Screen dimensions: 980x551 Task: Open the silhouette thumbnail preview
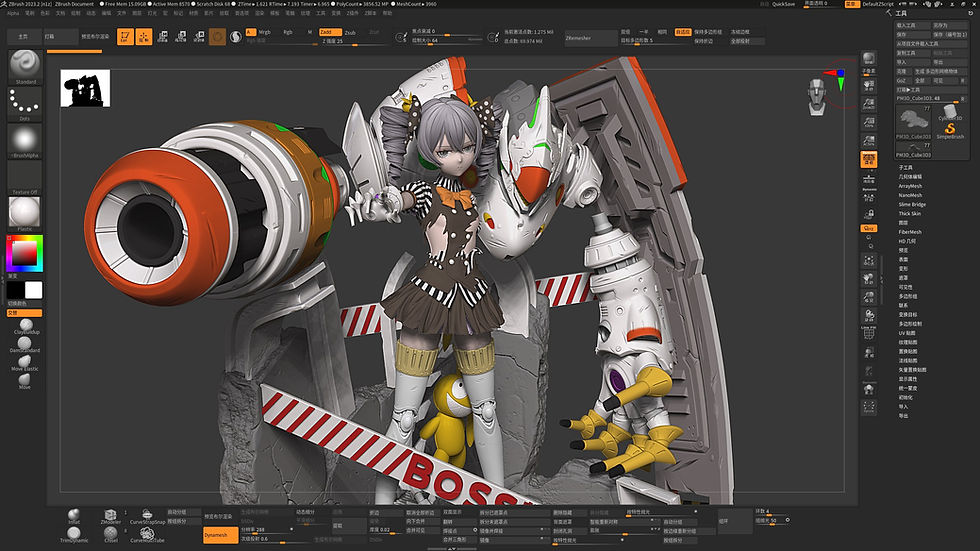coord(86,88)
